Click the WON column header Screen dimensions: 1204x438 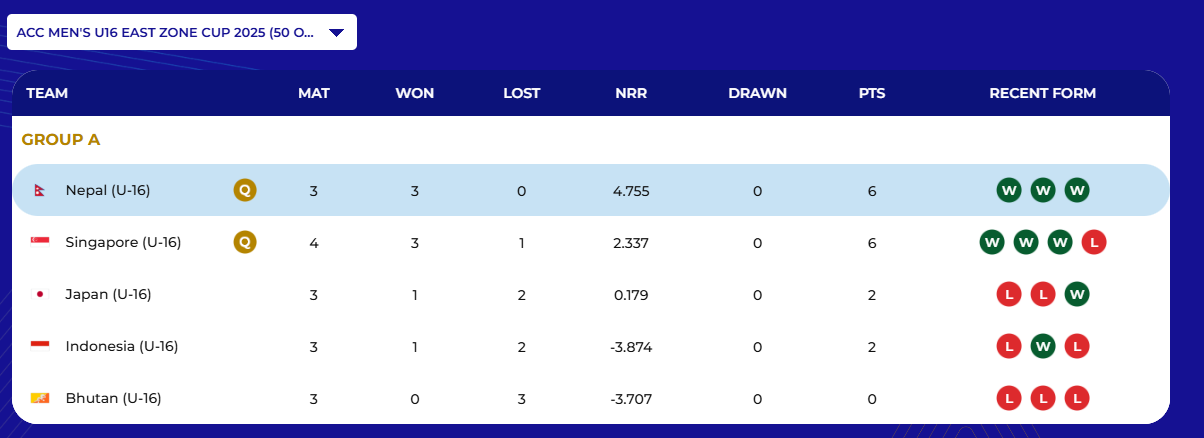(x=414, y=93)
